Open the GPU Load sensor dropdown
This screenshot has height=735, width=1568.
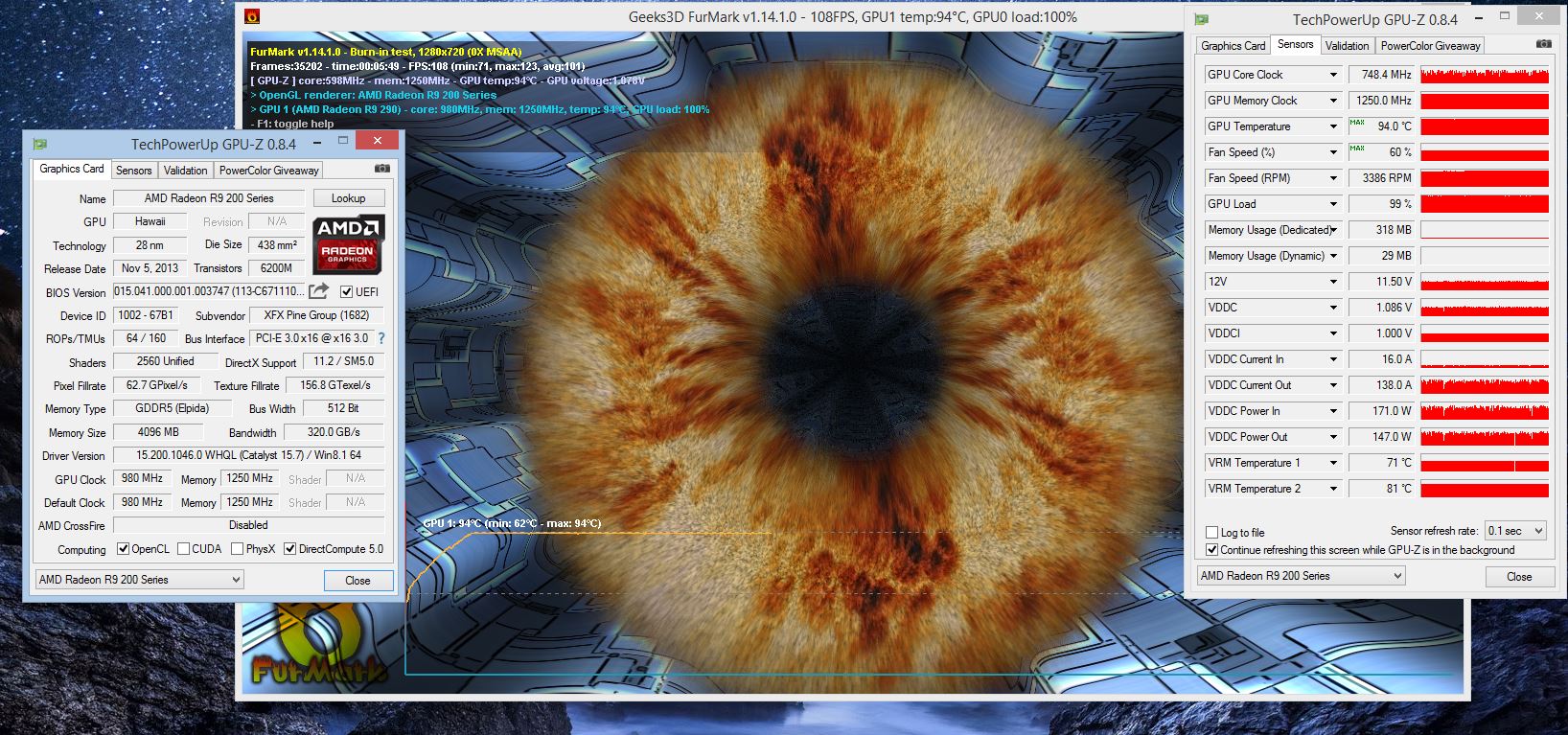pyautogui.click(x=1332, y=204)
